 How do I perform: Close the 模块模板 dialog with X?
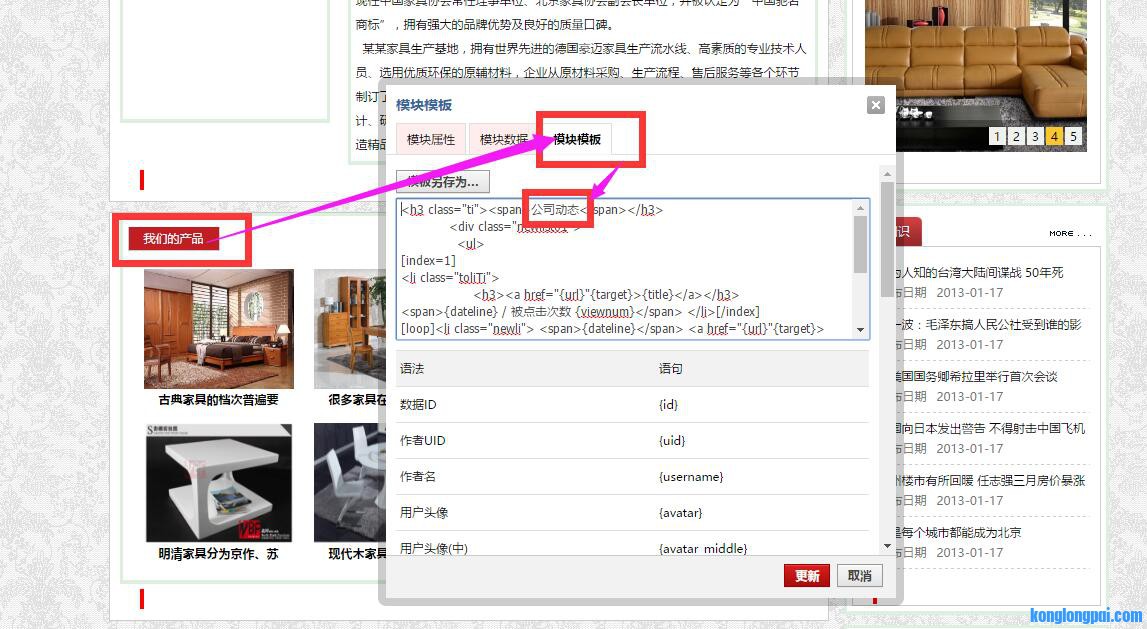click(875, 105)
